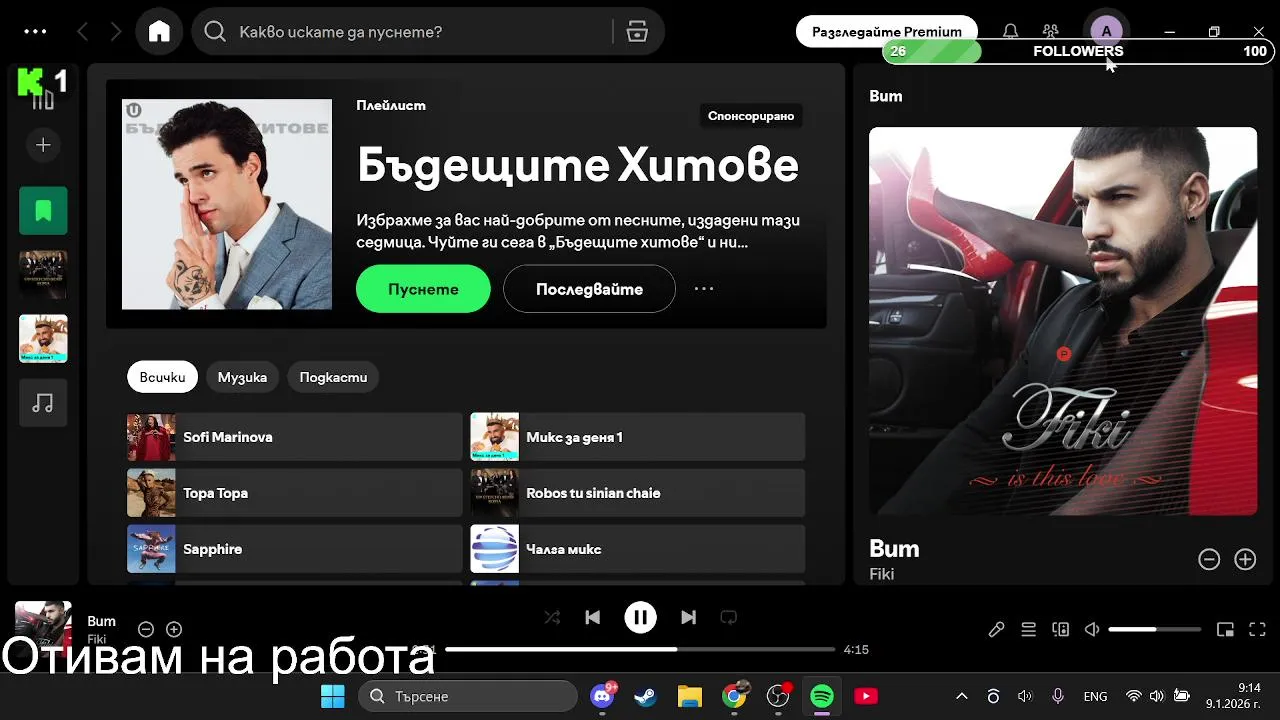Seek on the song progress bar
Image resolution: width=1280 pixels, height=720 pixels.
pyautogui.click(x=640, y=649)
